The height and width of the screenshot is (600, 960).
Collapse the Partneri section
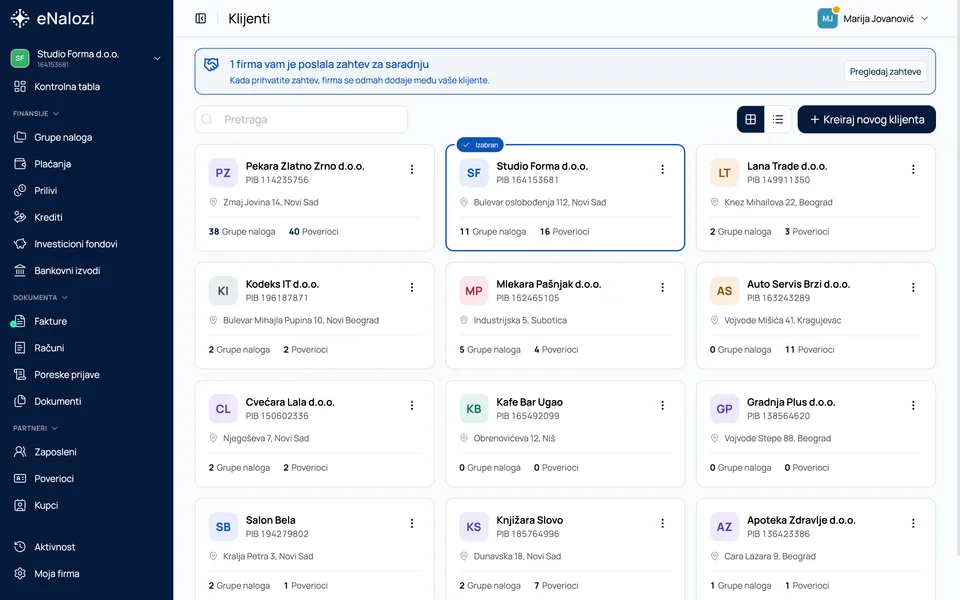[36, 429]
